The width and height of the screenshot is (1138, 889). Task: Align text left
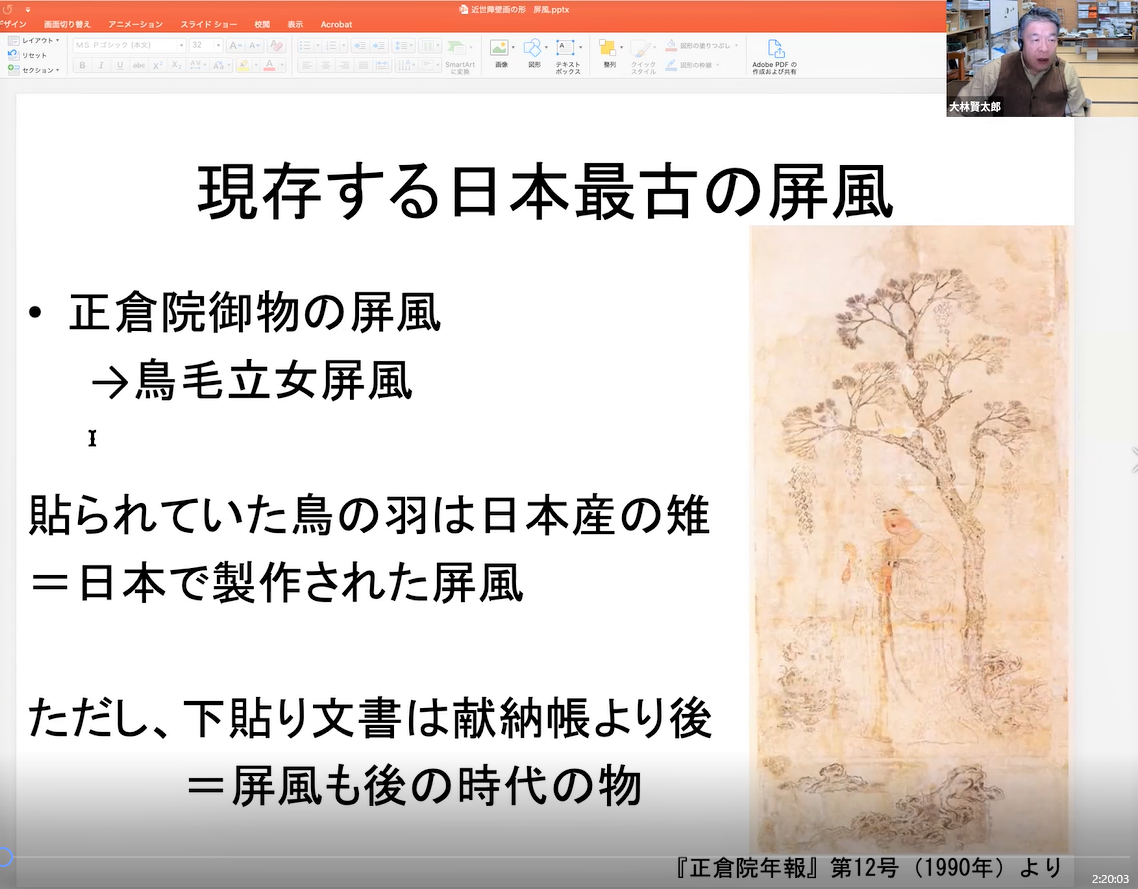307,65
